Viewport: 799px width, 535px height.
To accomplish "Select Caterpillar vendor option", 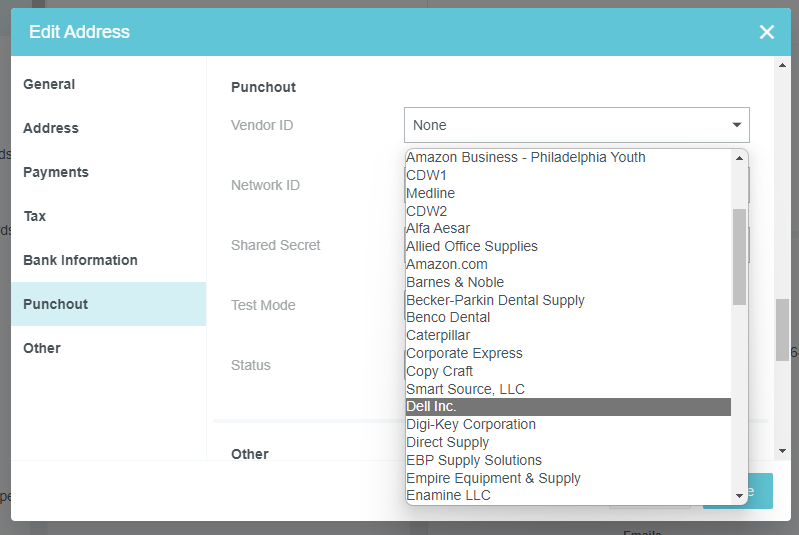I will click(438, 335).
